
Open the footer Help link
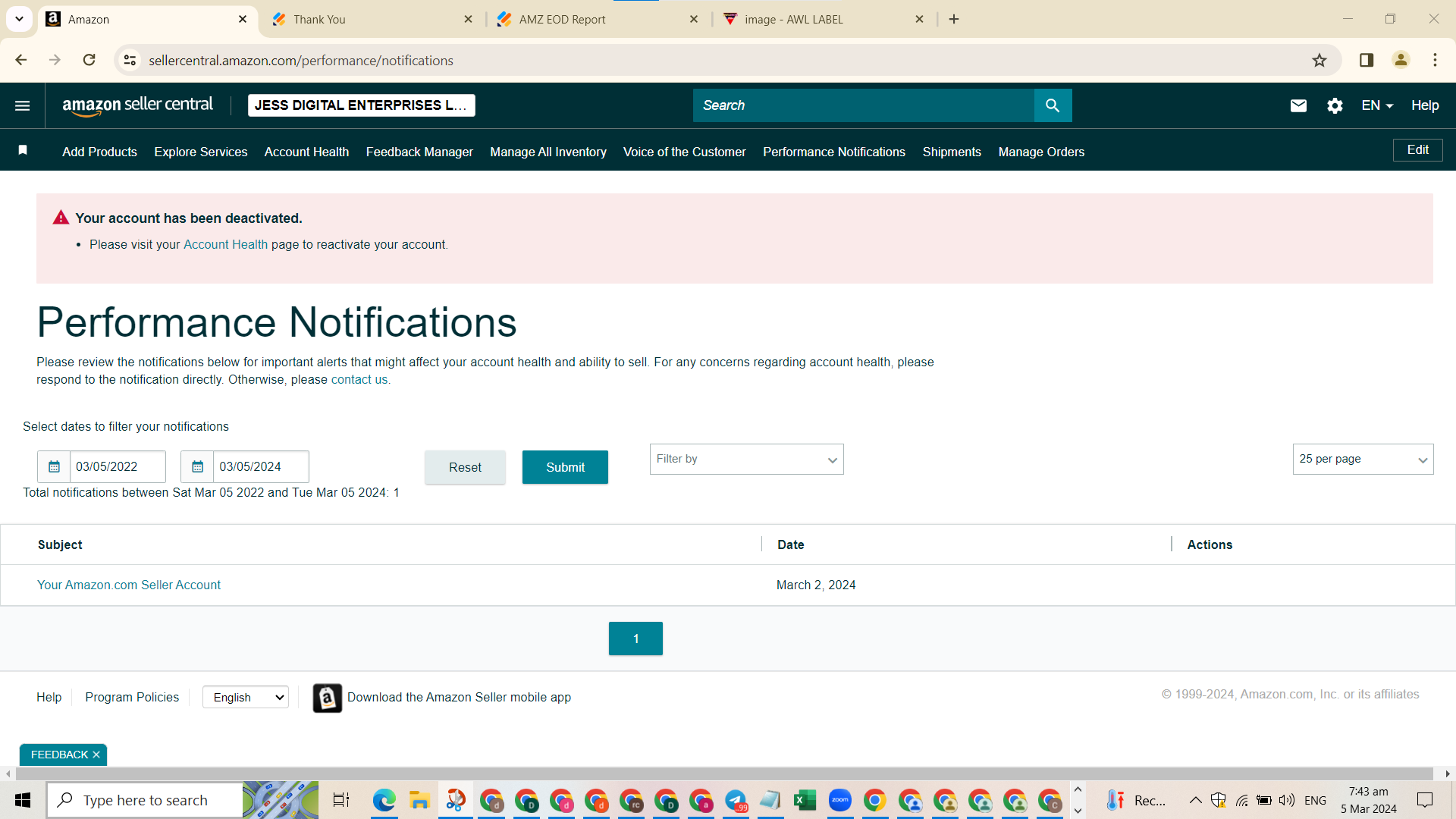[49, 698]
